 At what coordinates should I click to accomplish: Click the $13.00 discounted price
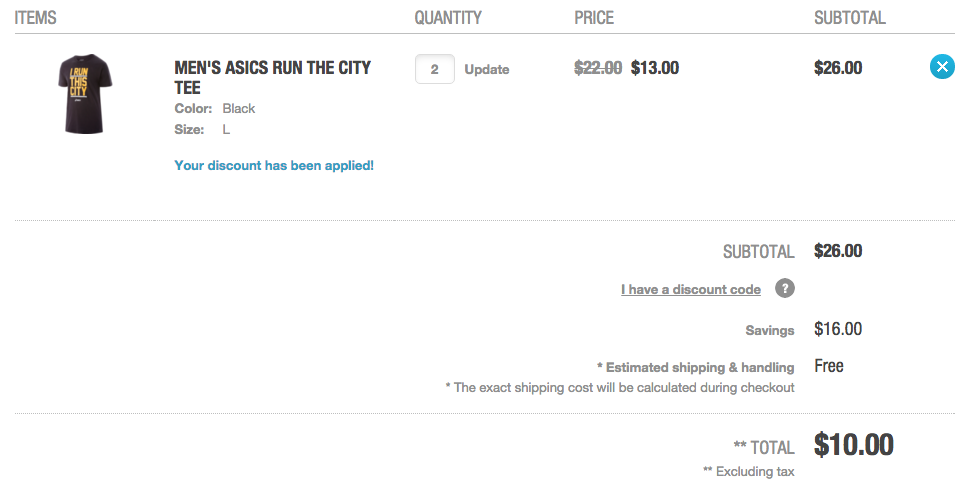pos(655,68)
